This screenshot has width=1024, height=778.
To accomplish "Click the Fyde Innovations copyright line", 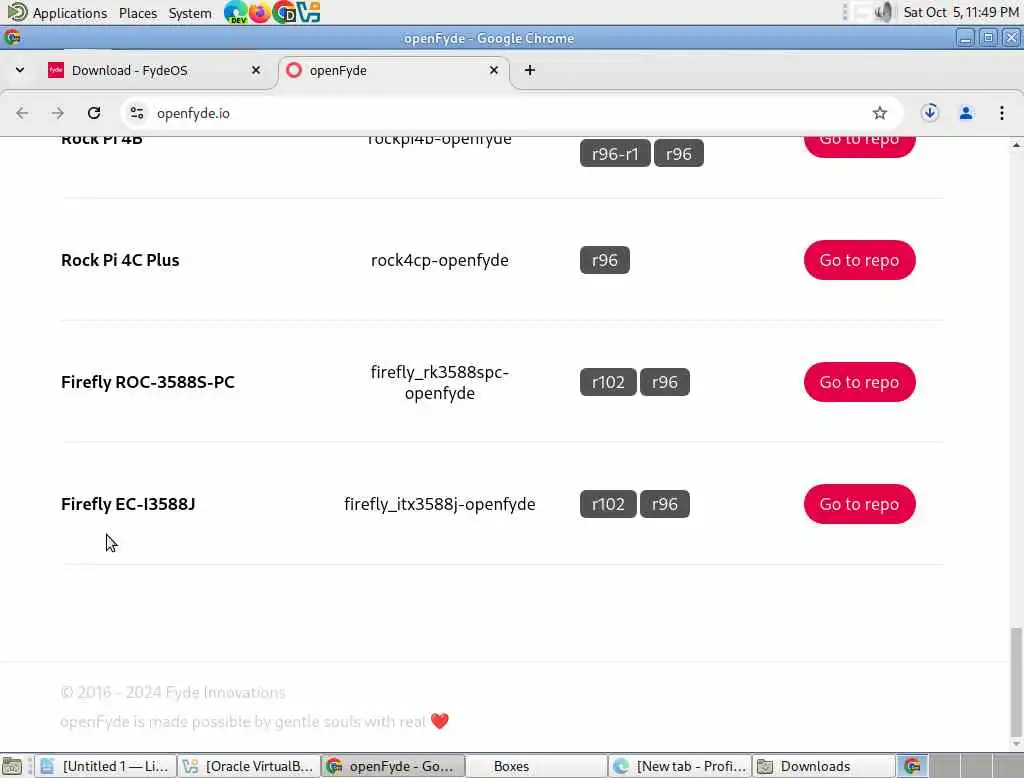I will (173, 692).
